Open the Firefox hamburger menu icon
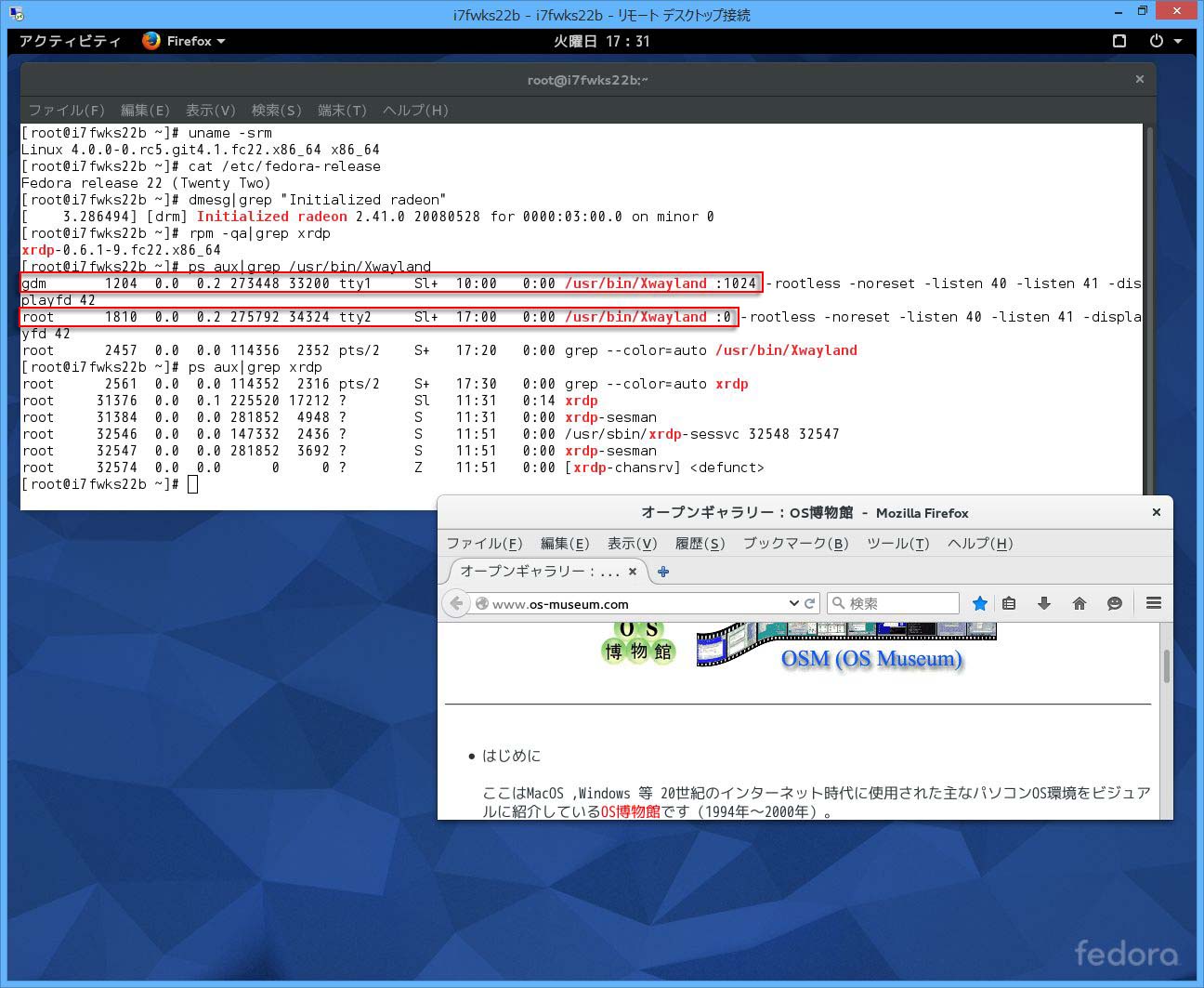The width and height of the screenshot is (1204, 988). pos(1154,603)
